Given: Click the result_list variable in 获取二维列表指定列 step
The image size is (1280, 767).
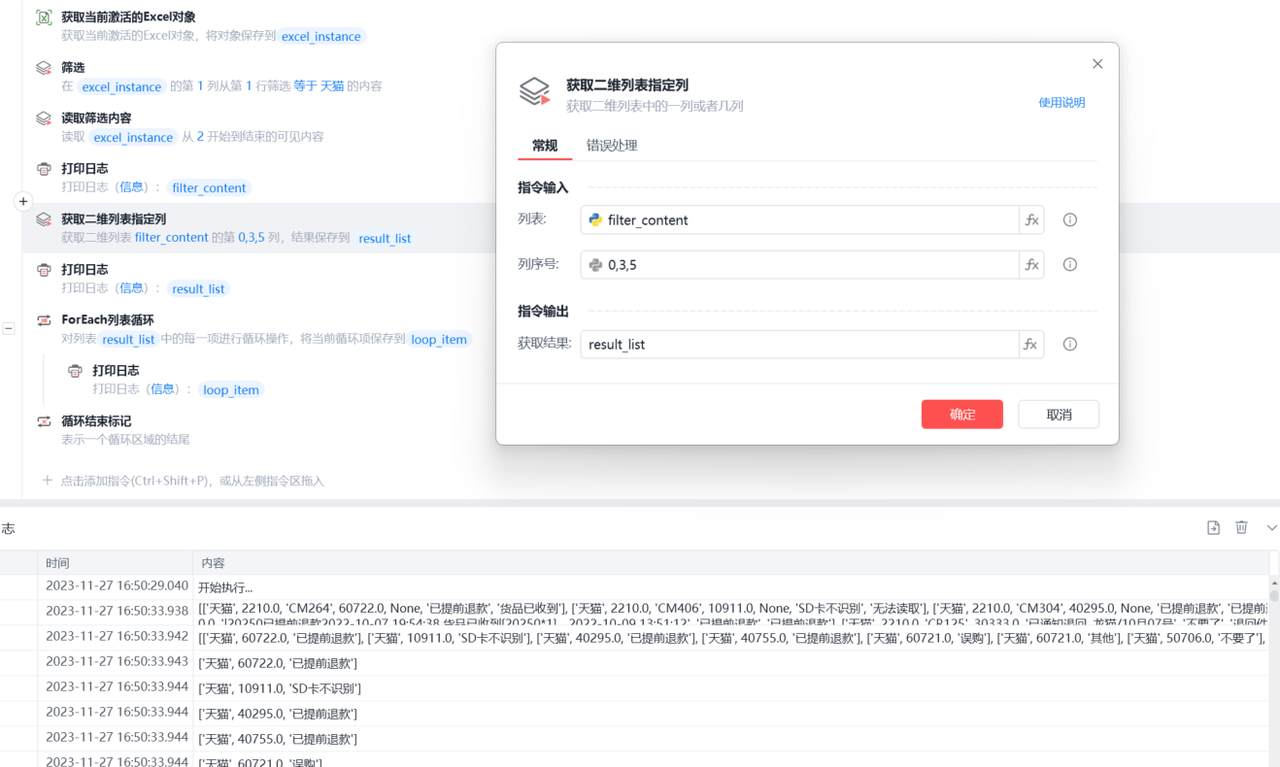Looking at the screenshot, I should pos(385,238).
